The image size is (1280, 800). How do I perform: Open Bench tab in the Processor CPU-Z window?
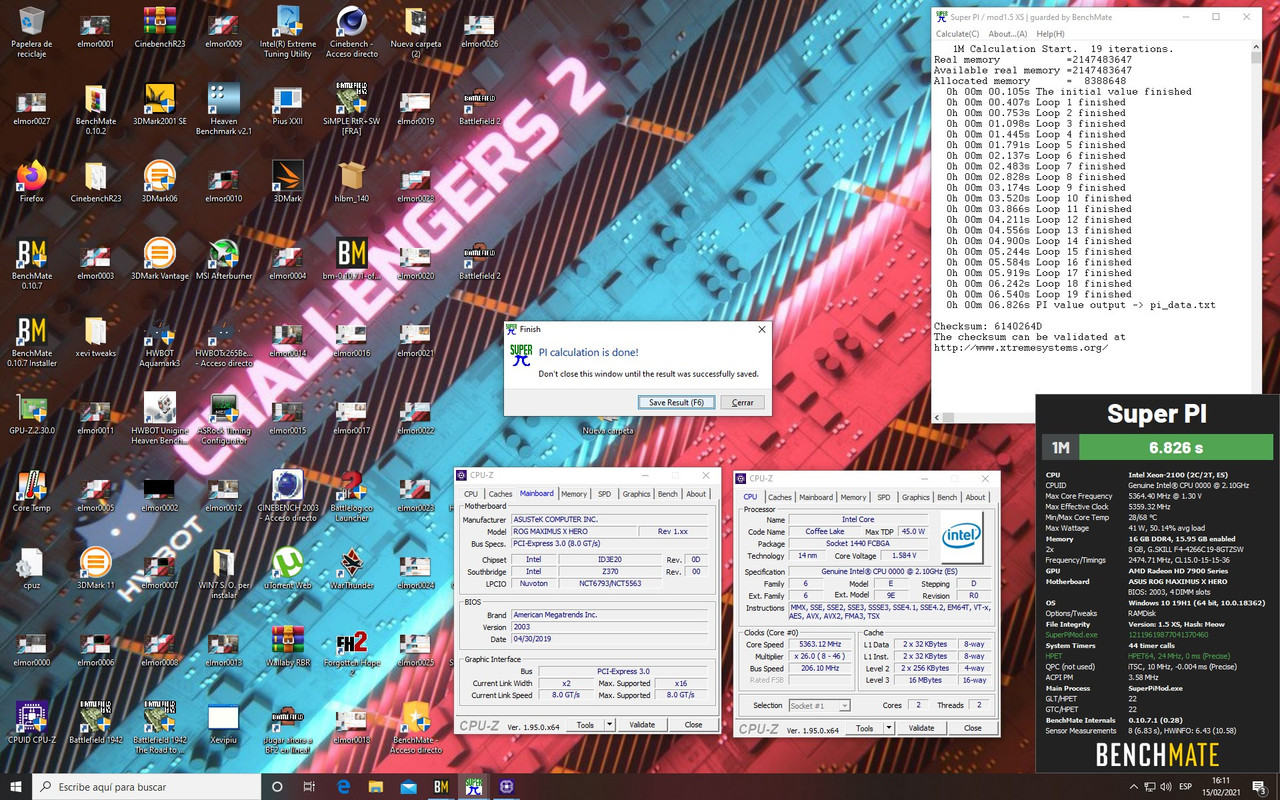pos(946,497)
